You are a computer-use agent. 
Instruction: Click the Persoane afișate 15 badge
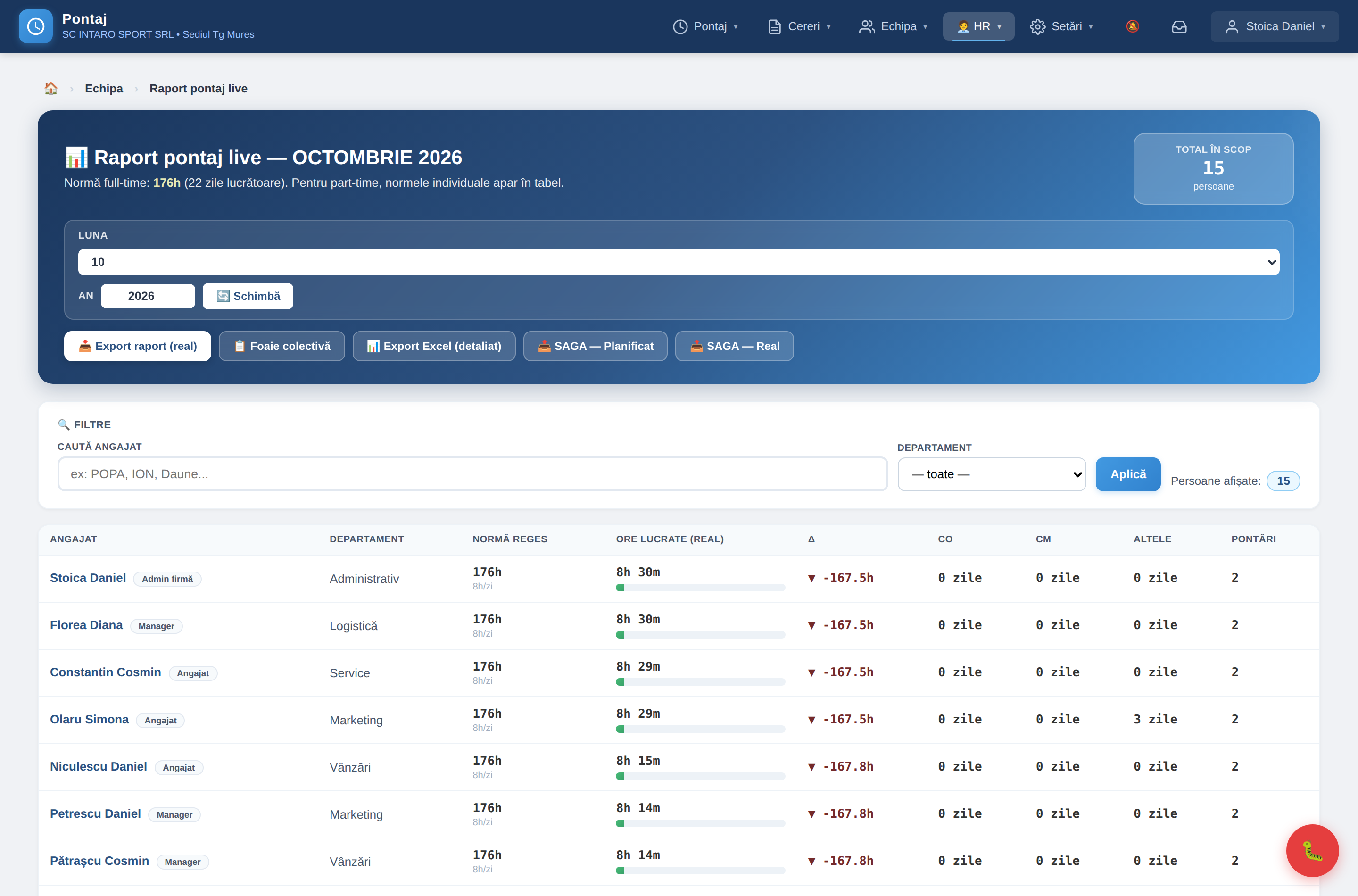[x=1283, y=481]
